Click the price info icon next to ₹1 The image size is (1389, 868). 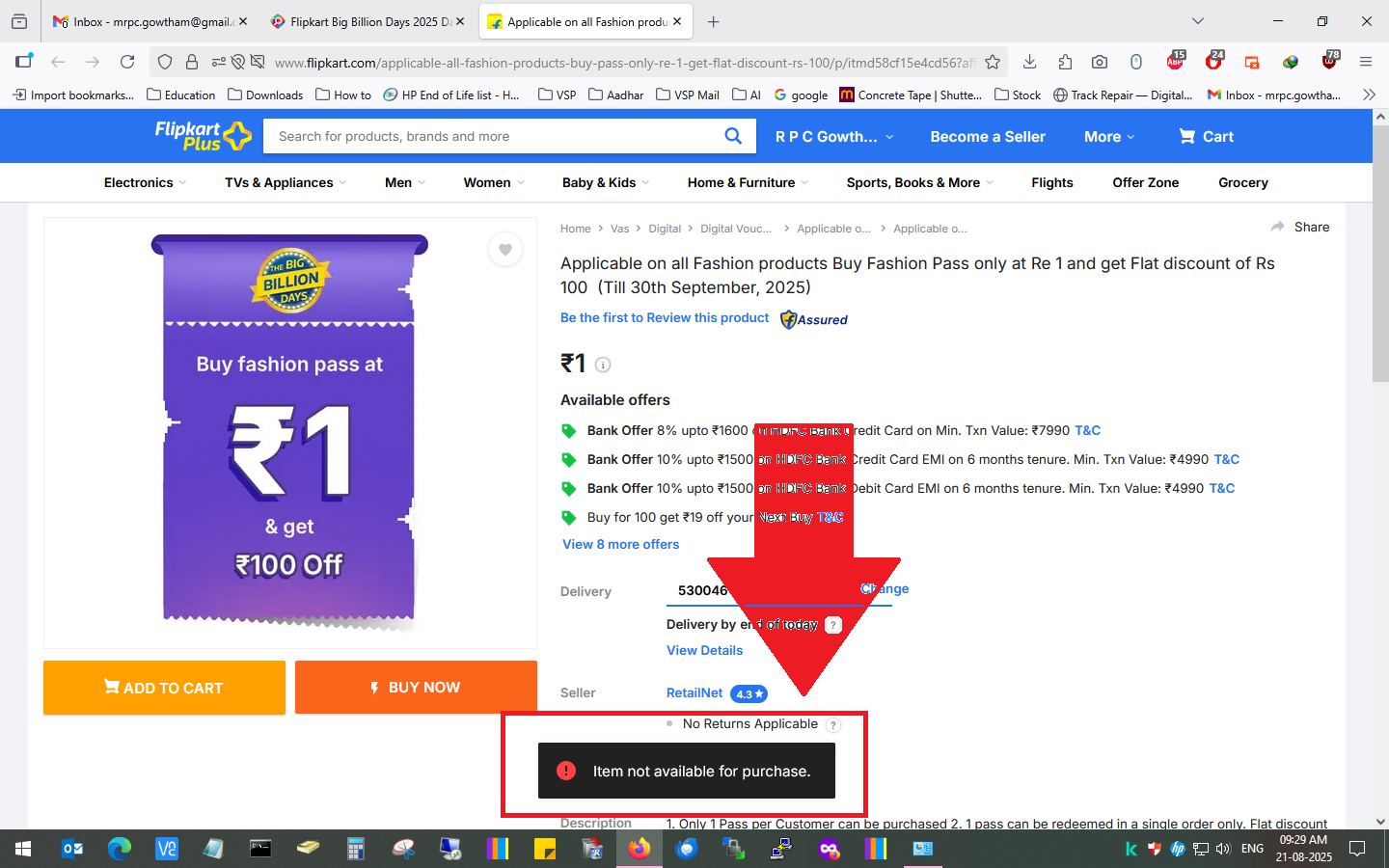[603, 365]
